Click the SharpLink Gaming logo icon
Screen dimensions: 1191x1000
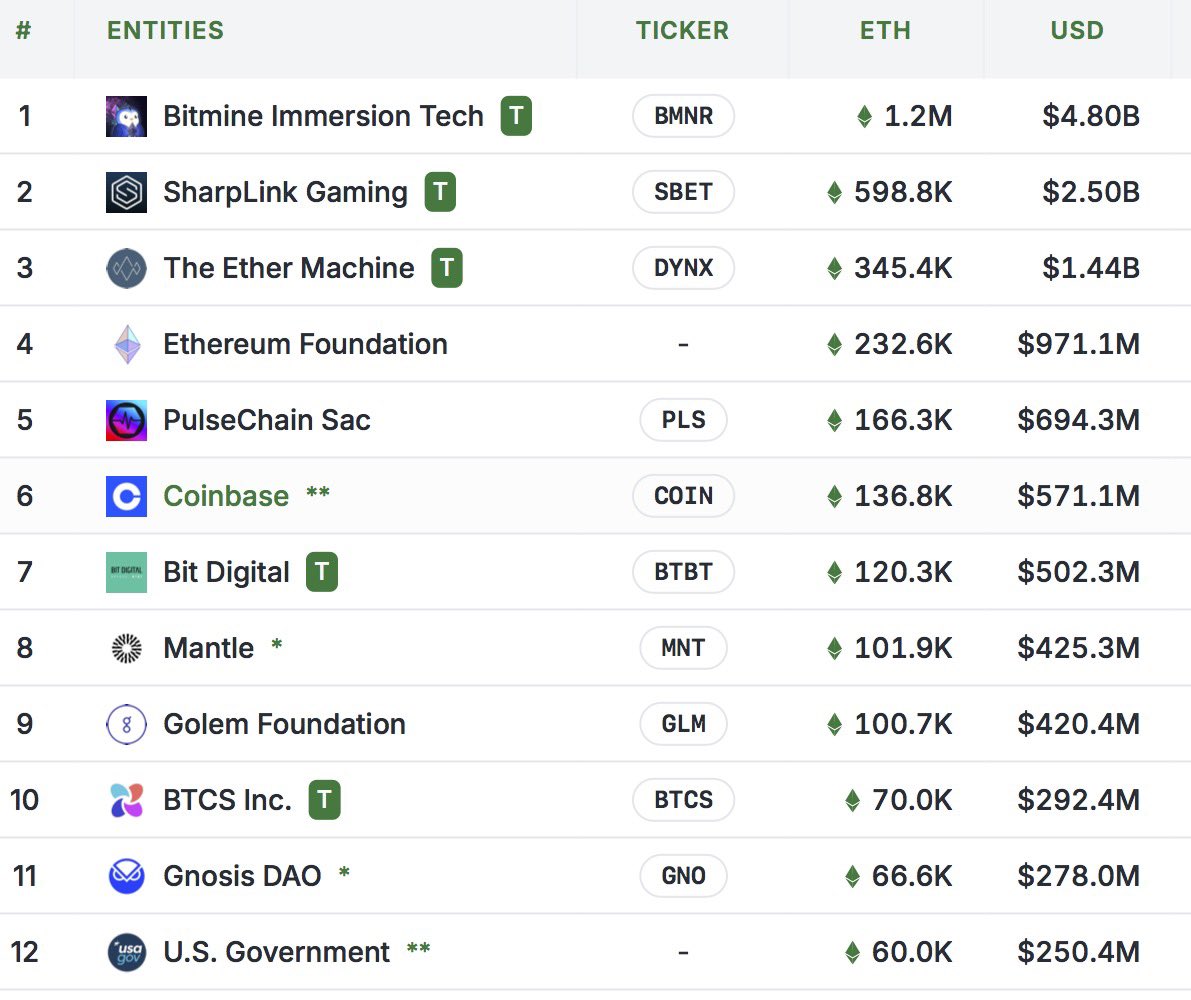coord(126,192)
